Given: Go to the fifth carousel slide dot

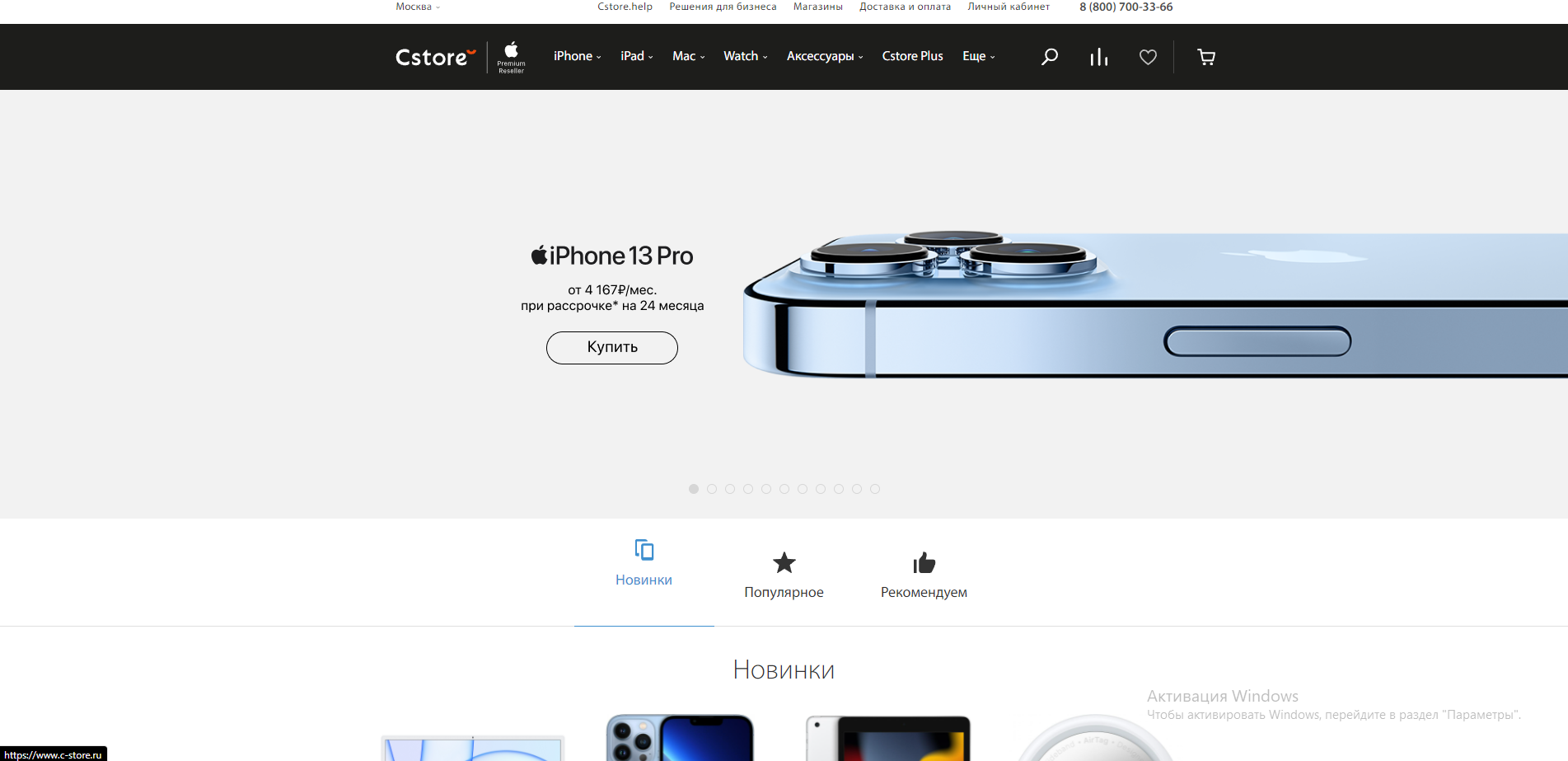Looking at the screenshot, I should (766, 489).
